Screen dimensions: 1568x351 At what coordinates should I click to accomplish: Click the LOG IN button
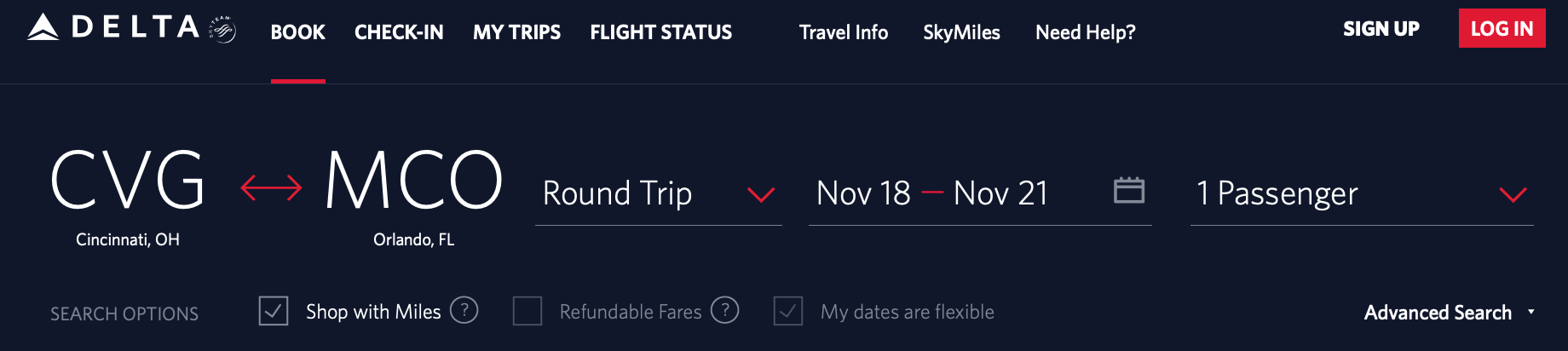(x=1502, y=29)
